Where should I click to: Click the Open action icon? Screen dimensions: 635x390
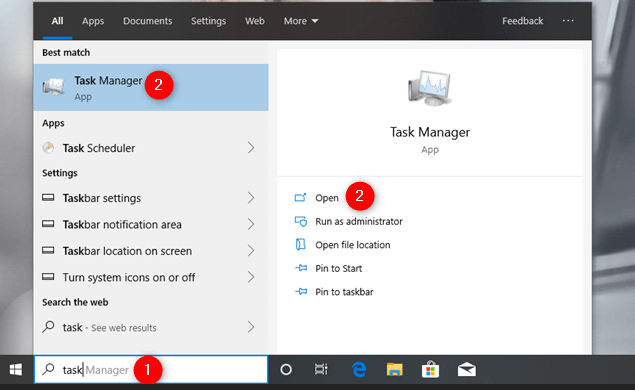(300, 198)
